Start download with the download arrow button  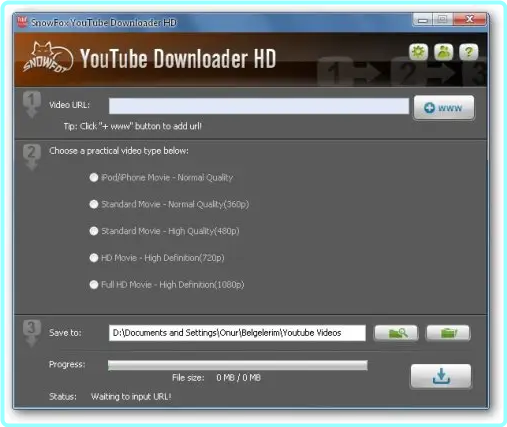[x=441, y=376]
